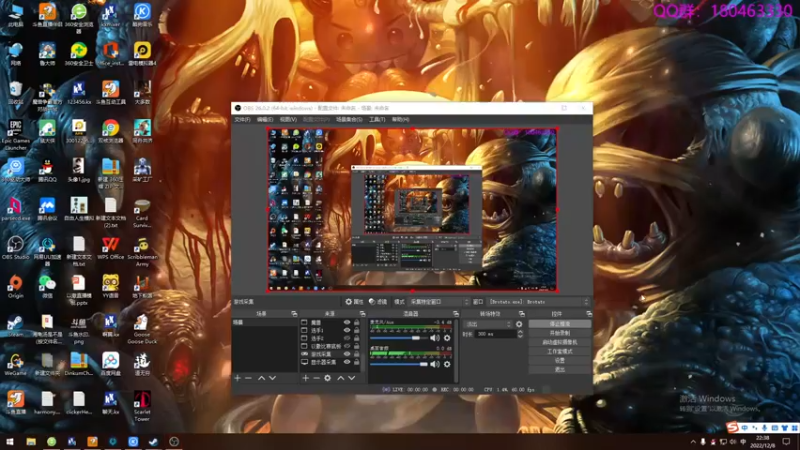Open Scribbleman Army desktop shortcut
The height and width of the screenshot is (450, 800).
(x=142, y=252)
